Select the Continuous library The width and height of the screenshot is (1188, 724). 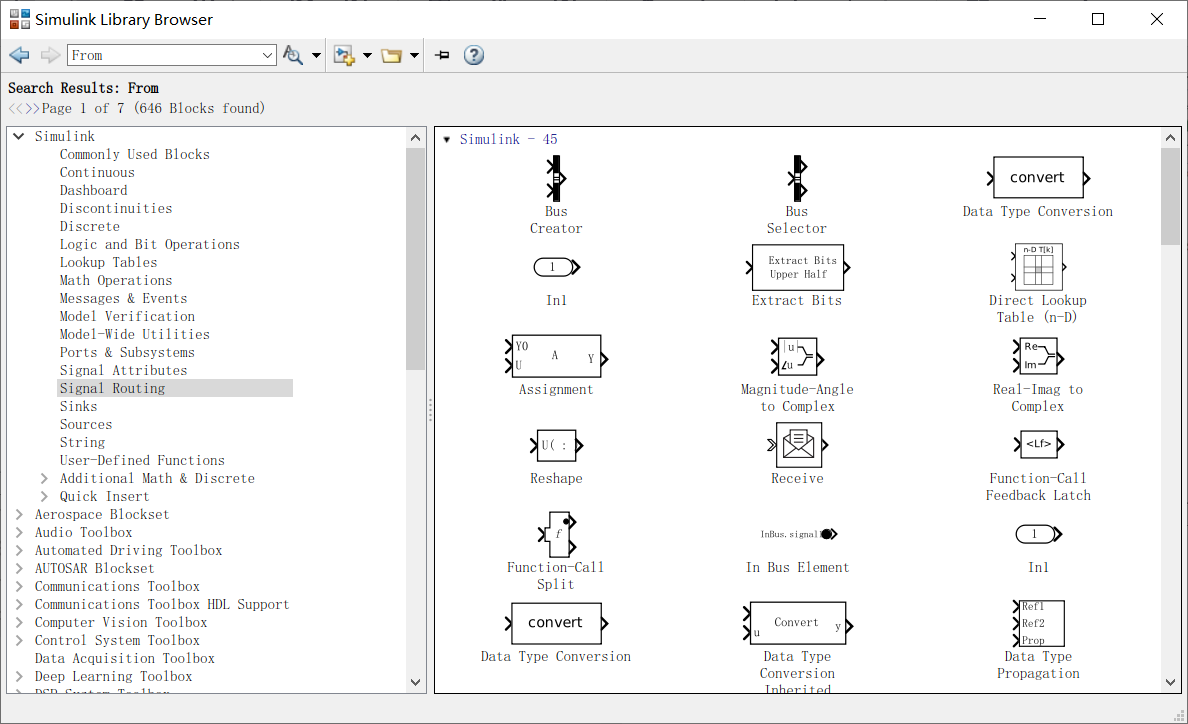(97, 173)
